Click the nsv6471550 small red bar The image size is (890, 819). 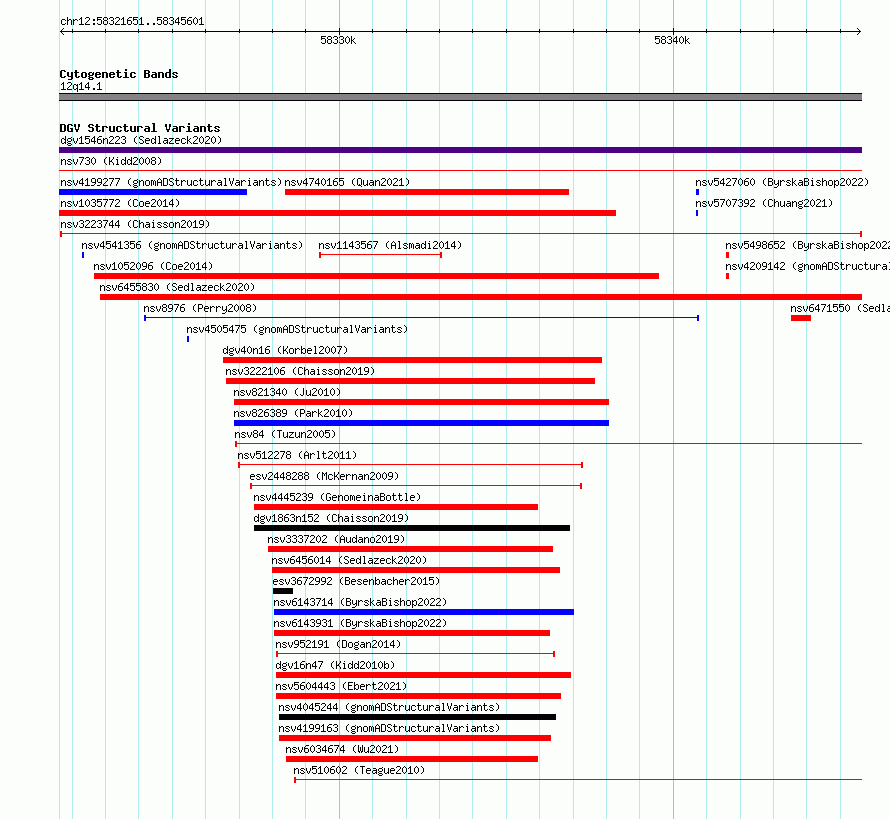click(x=801, y=318)
